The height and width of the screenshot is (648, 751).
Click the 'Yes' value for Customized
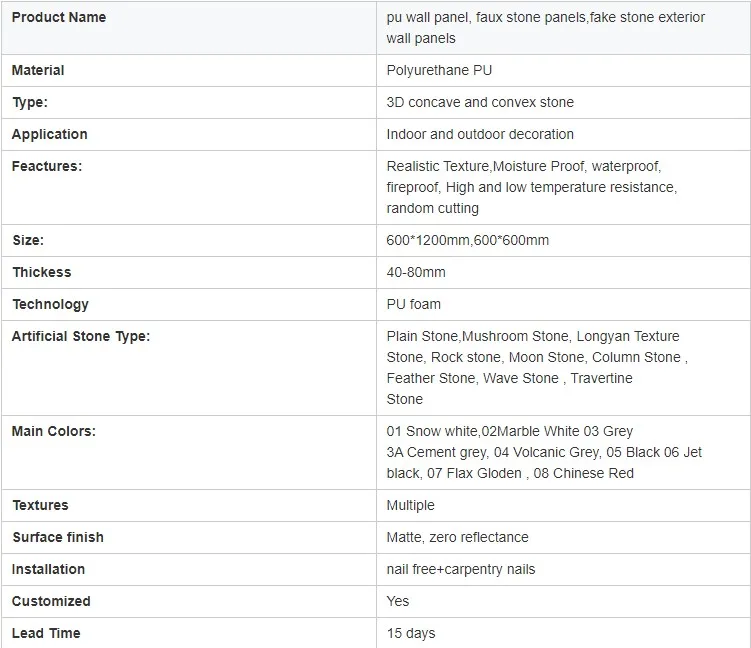[398, 601]
